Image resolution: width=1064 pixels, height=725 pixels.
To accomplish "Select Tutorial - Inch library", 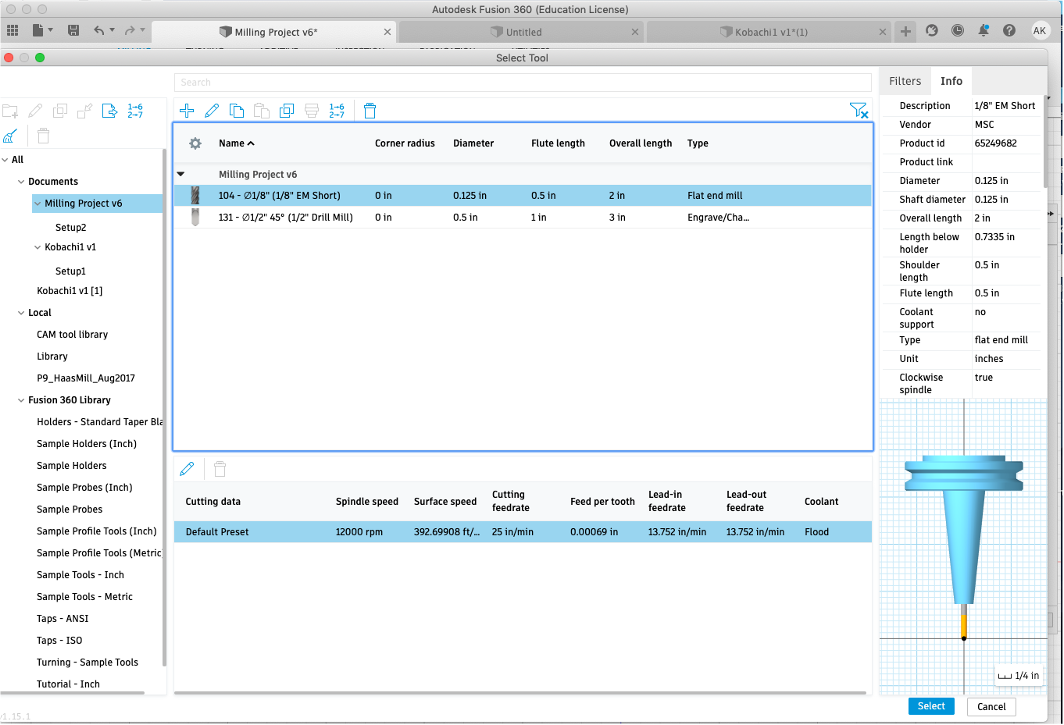I will 68,684.
